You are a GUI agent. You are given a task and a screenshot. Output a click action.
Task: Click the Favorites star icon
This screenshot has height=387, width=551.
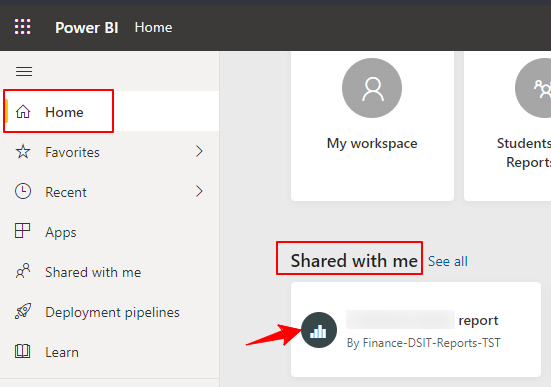[23, 152]
